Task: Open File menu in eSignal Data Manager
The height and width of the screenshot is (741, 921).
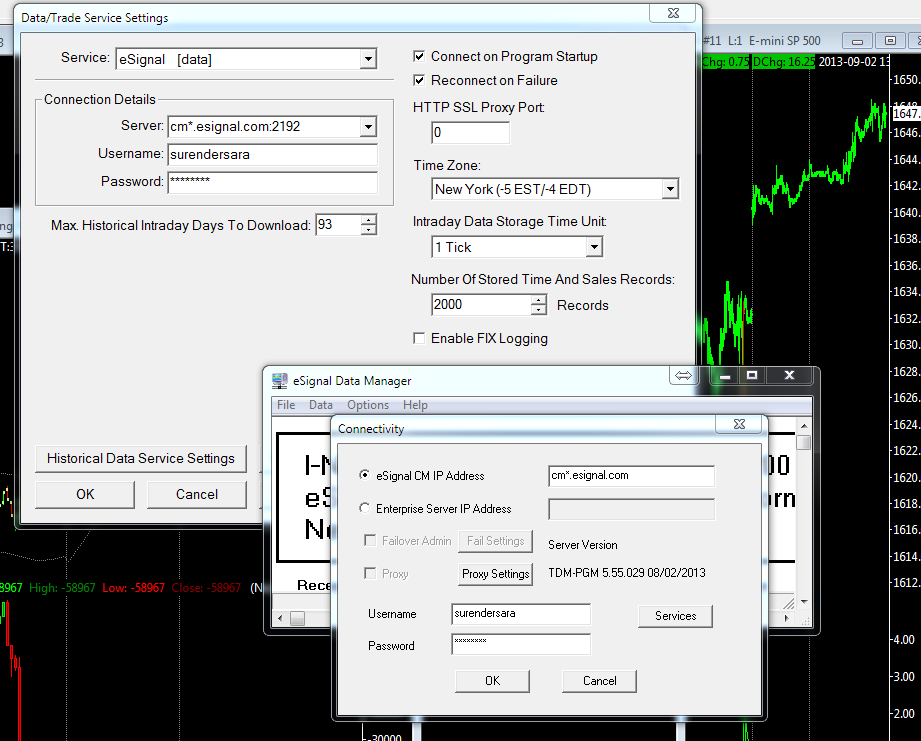Action: coord(286,405)
